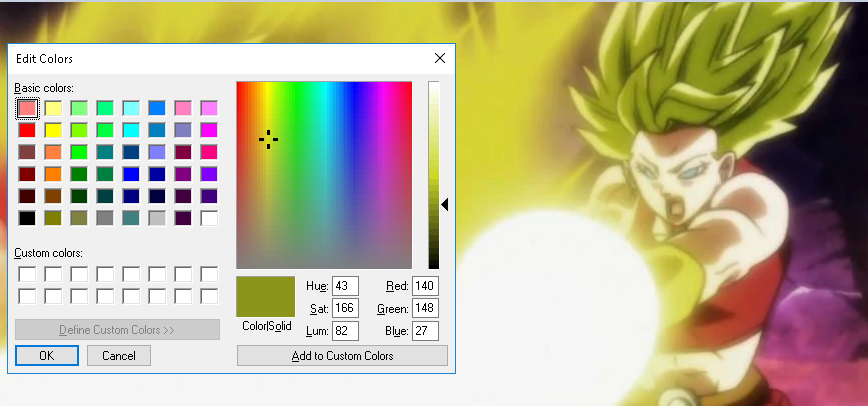Click into the Hue value field
The image size is (868, 406).
(x=345, y=286)
